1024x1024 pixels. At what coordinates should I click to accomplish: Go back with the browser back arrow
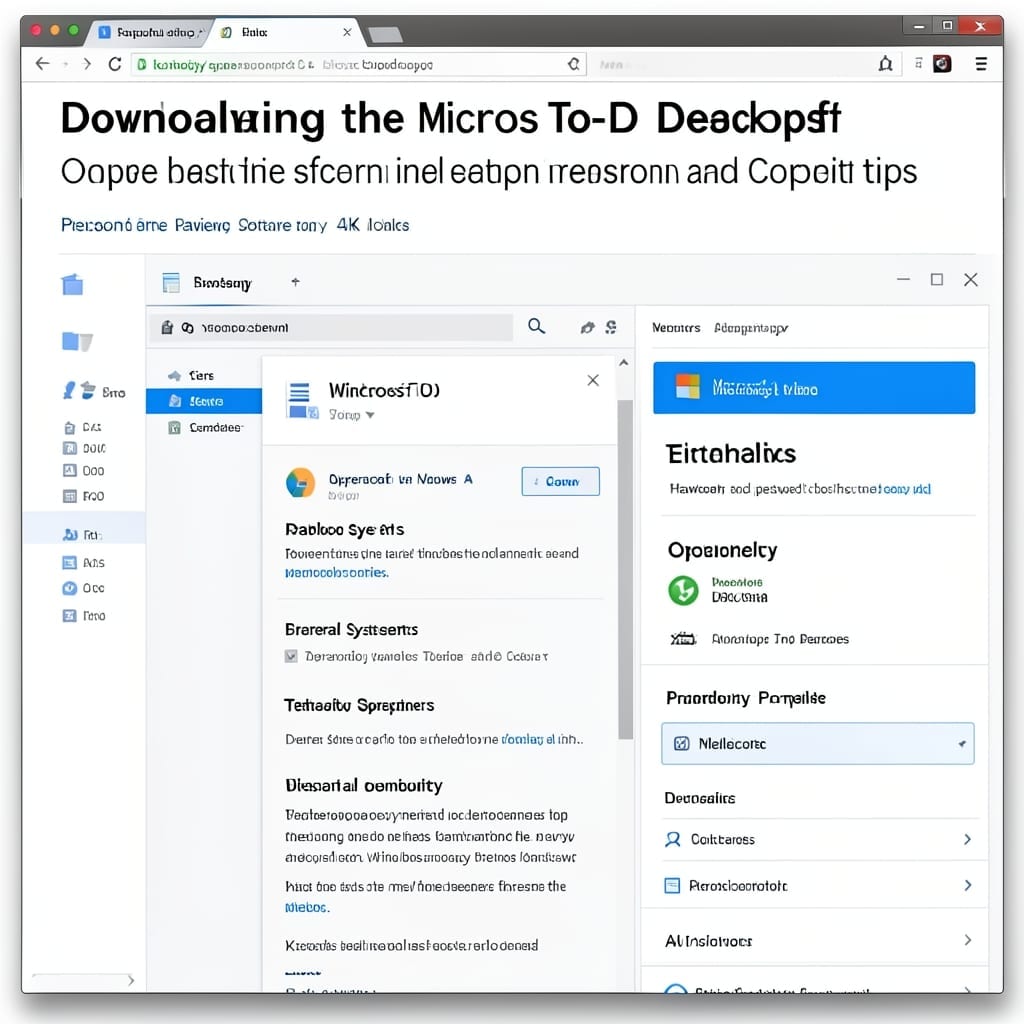point(42,64)
